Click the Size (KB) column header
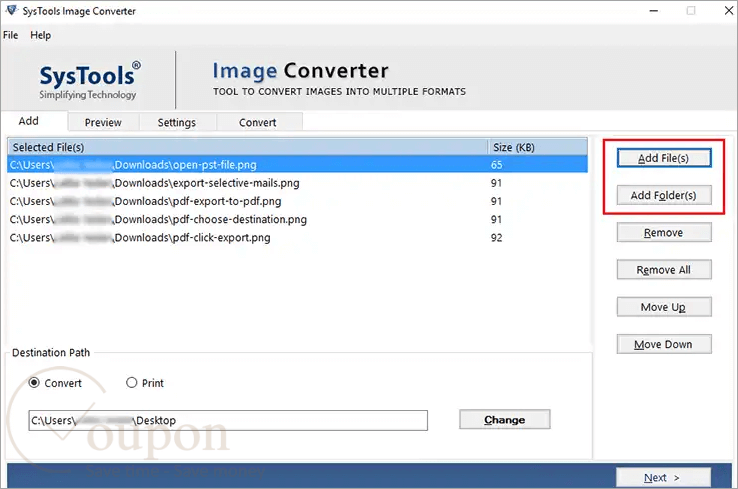The width and height of the screenshot is (738, 489). pyautogui.click(x=538, y=147)
